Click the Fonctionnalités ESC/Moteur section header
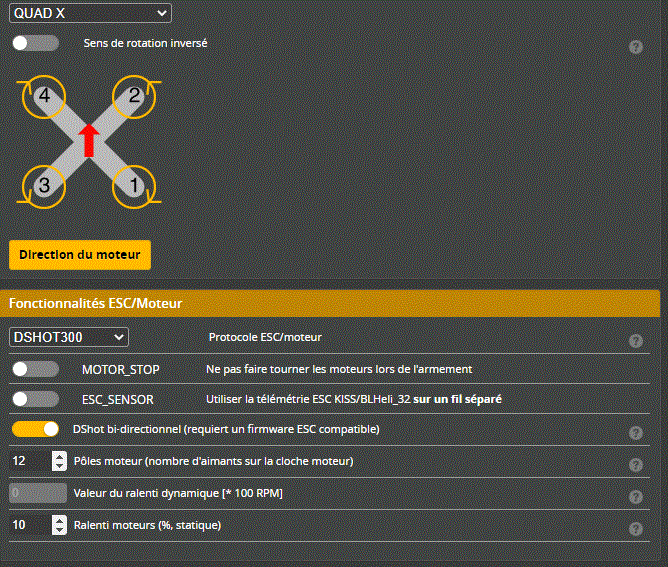668x567 pixels. point(330,303)
